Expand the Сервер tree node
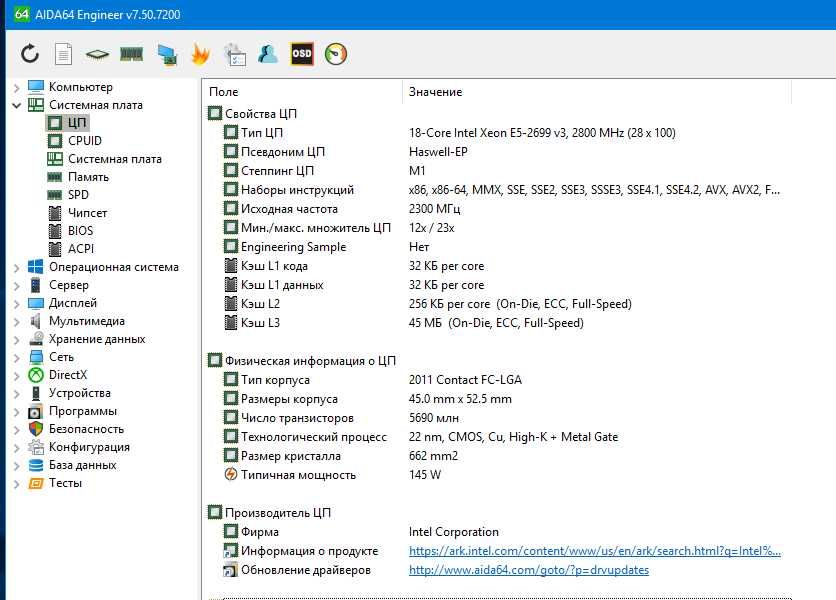 17,286
